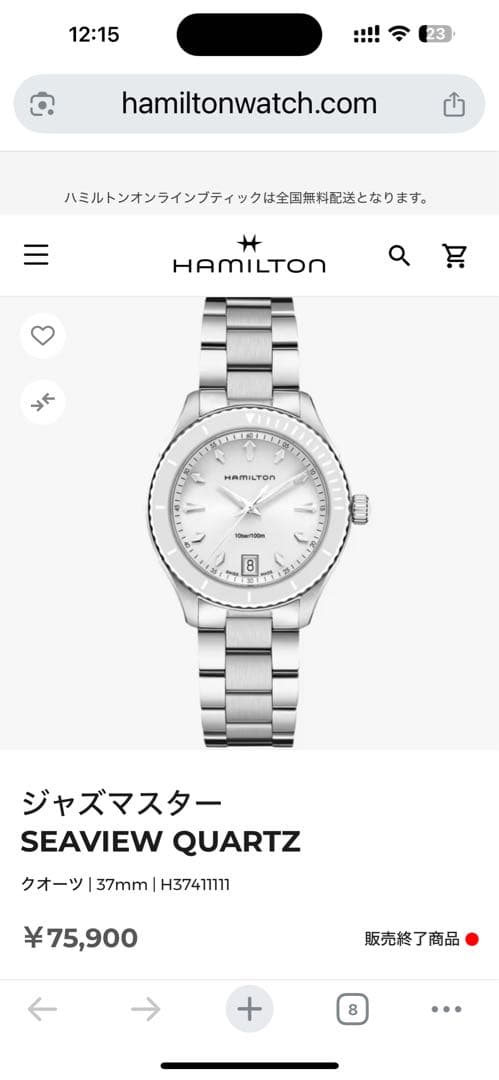Open the hamburger navigation menu

36,256
